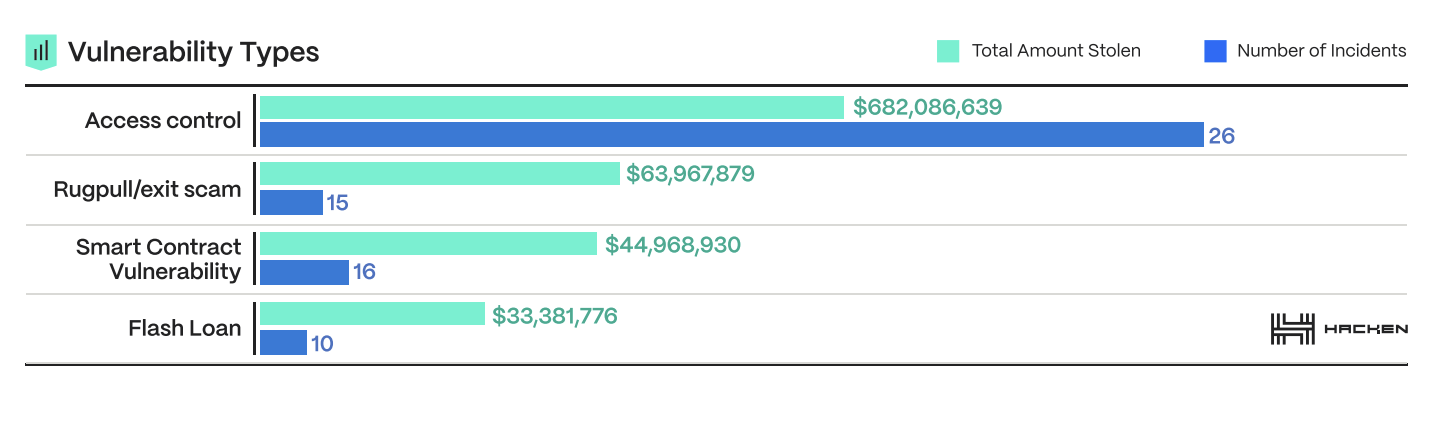The image size is (1452, 436).
Task: Click the Total Amount Stolen legend swatch
Action: coord(948,51)
